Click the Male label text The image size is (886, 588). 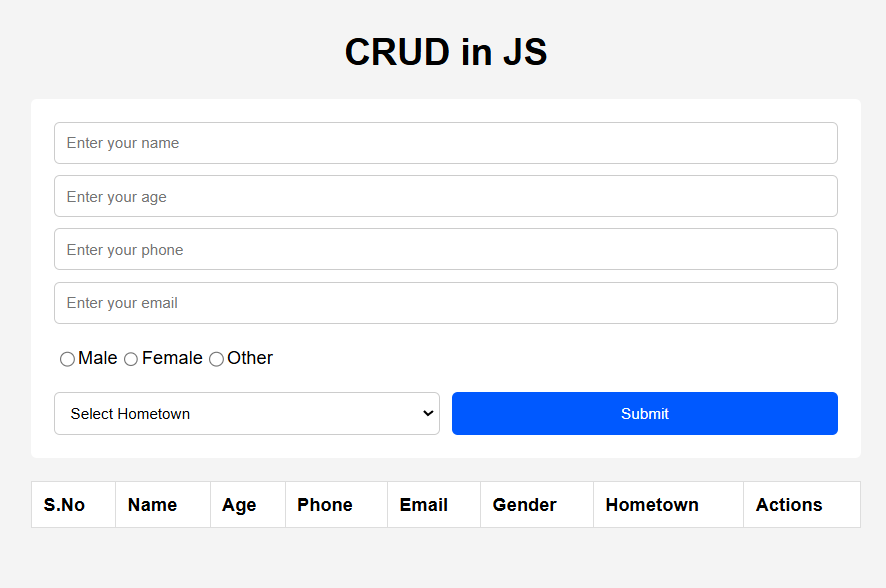tap(98, 358)
